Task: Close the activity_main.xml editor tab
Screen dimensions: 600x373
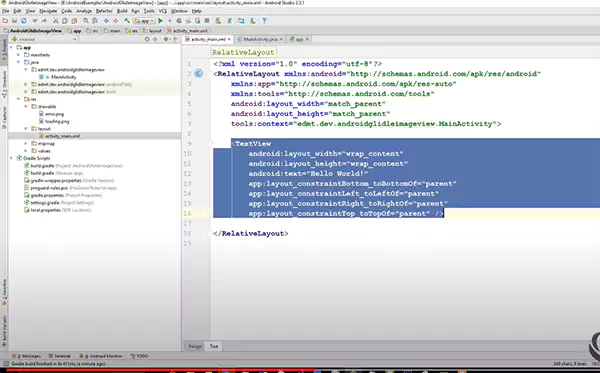Action: click(x=229, y=39)
